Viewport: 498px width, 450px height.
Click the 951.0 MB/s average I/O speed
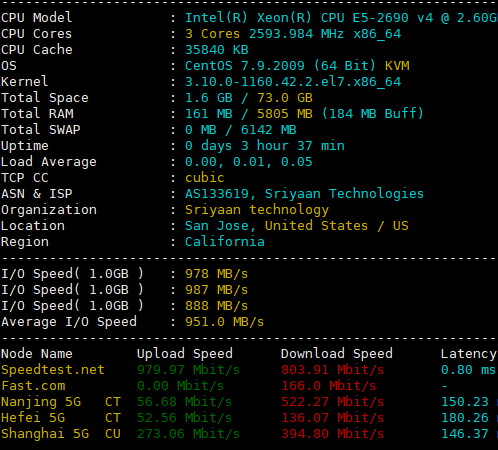[224, 322]
